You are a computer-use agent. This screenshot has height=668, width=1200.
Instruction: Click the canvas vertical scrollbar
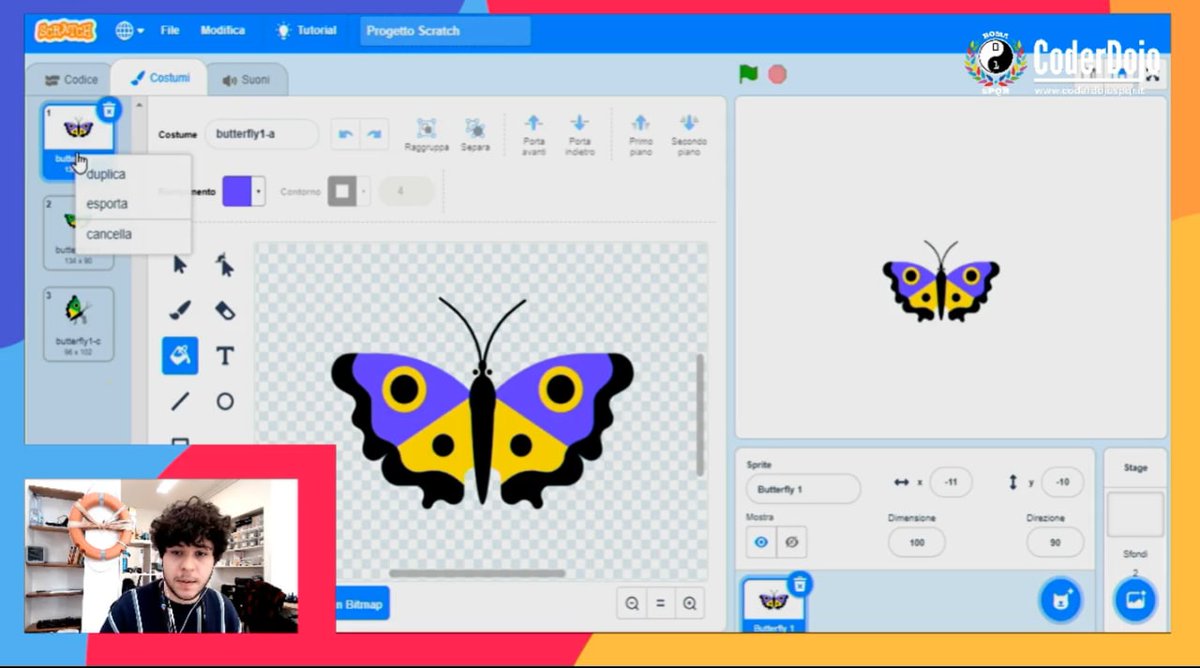(699, 414)
